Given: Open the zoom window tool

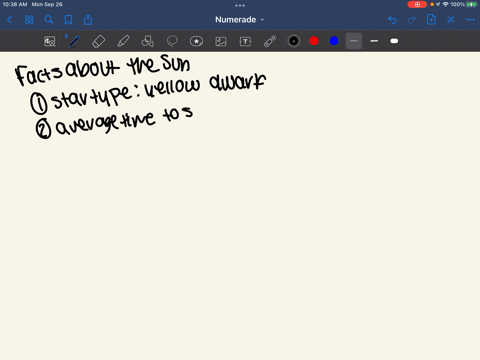Looking at the screenshot, I should [x=50, y=41].
